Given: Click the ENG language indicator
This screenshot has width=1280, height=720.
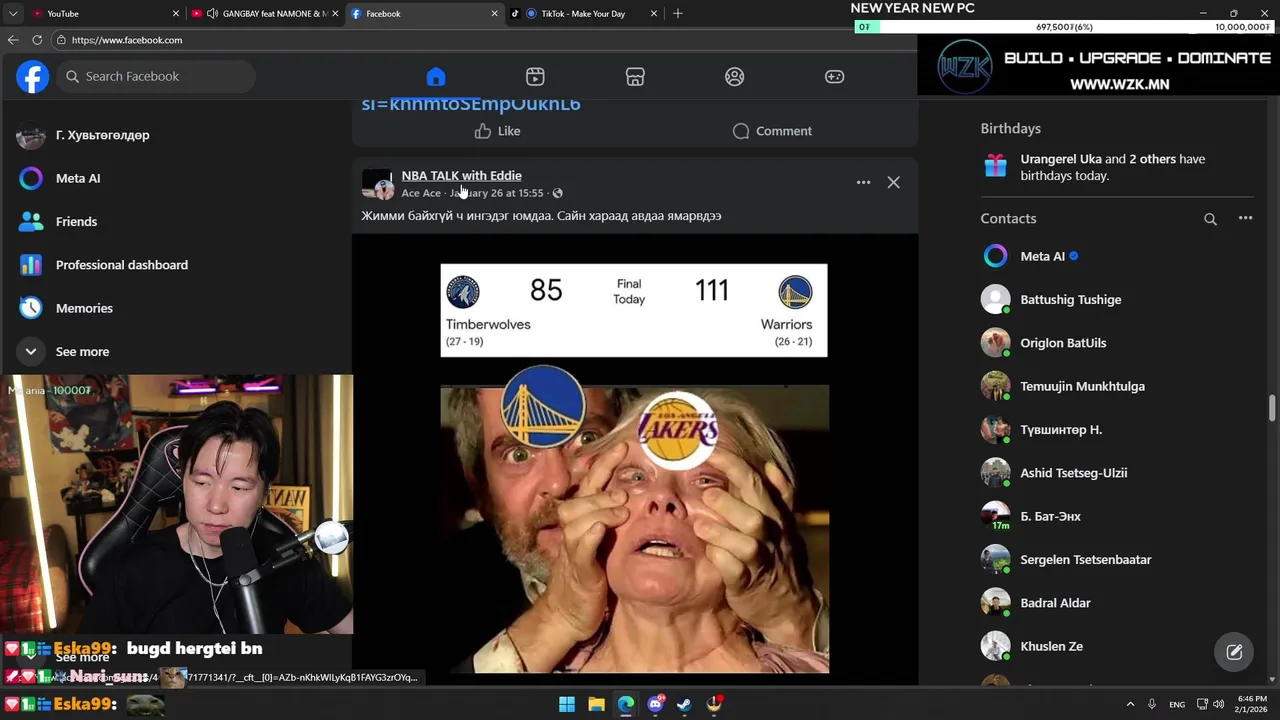Looking at the screenshot, I should tap(1177, 704).
